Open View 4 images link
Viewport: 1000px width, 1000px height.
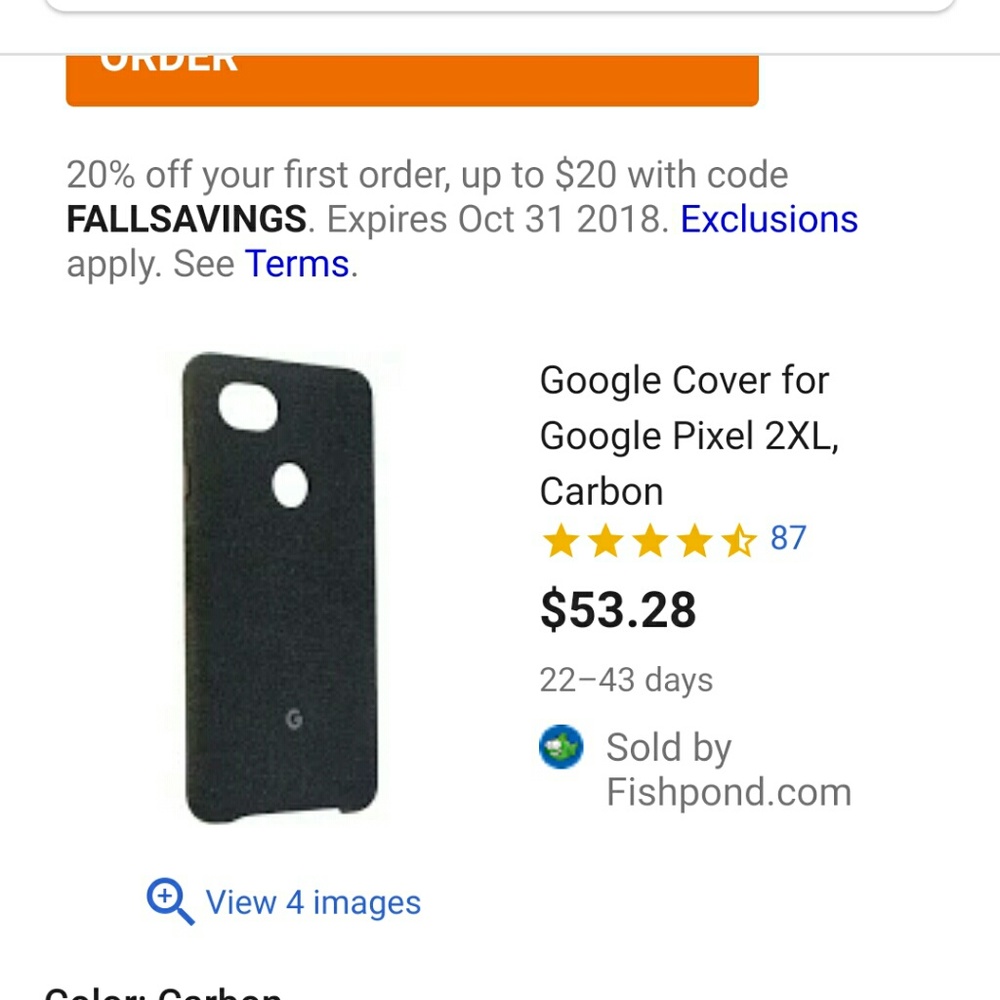[x=313, y=902]
